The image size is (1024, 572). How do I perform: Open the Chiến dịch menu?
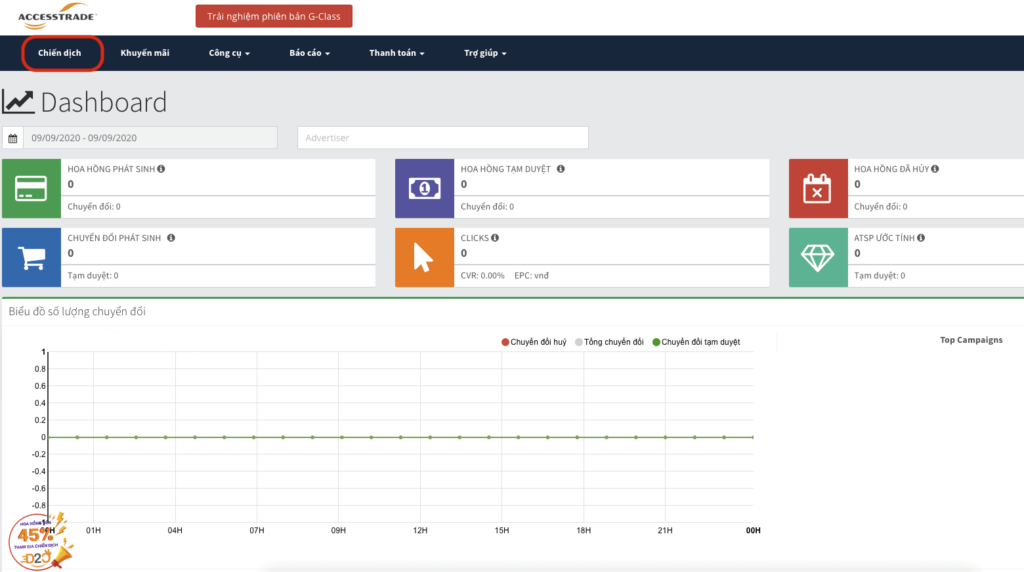59,53
